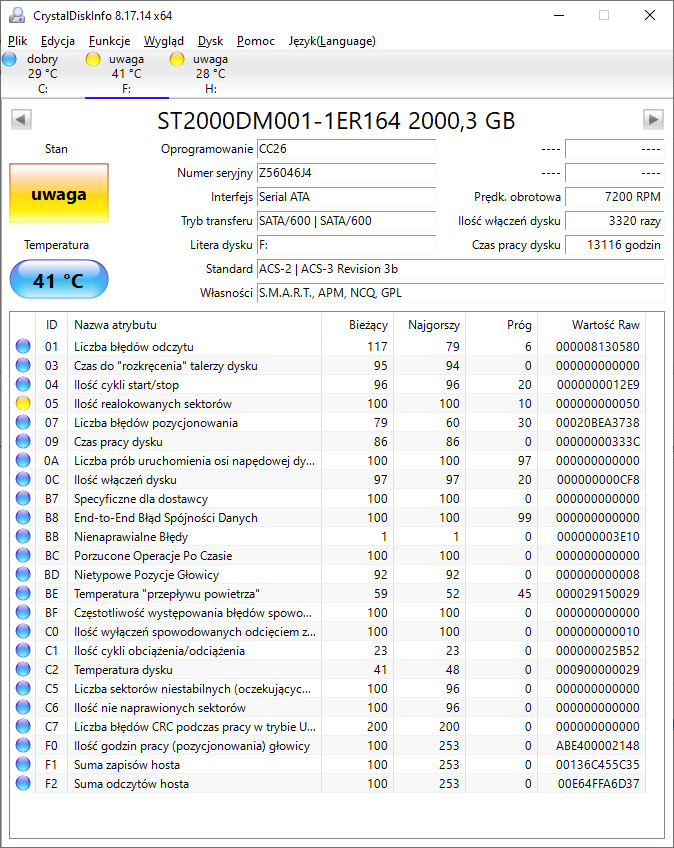
Task: Click the blue status icon for attribute 07
Action: pyautogui.click(x=23, y=422)
